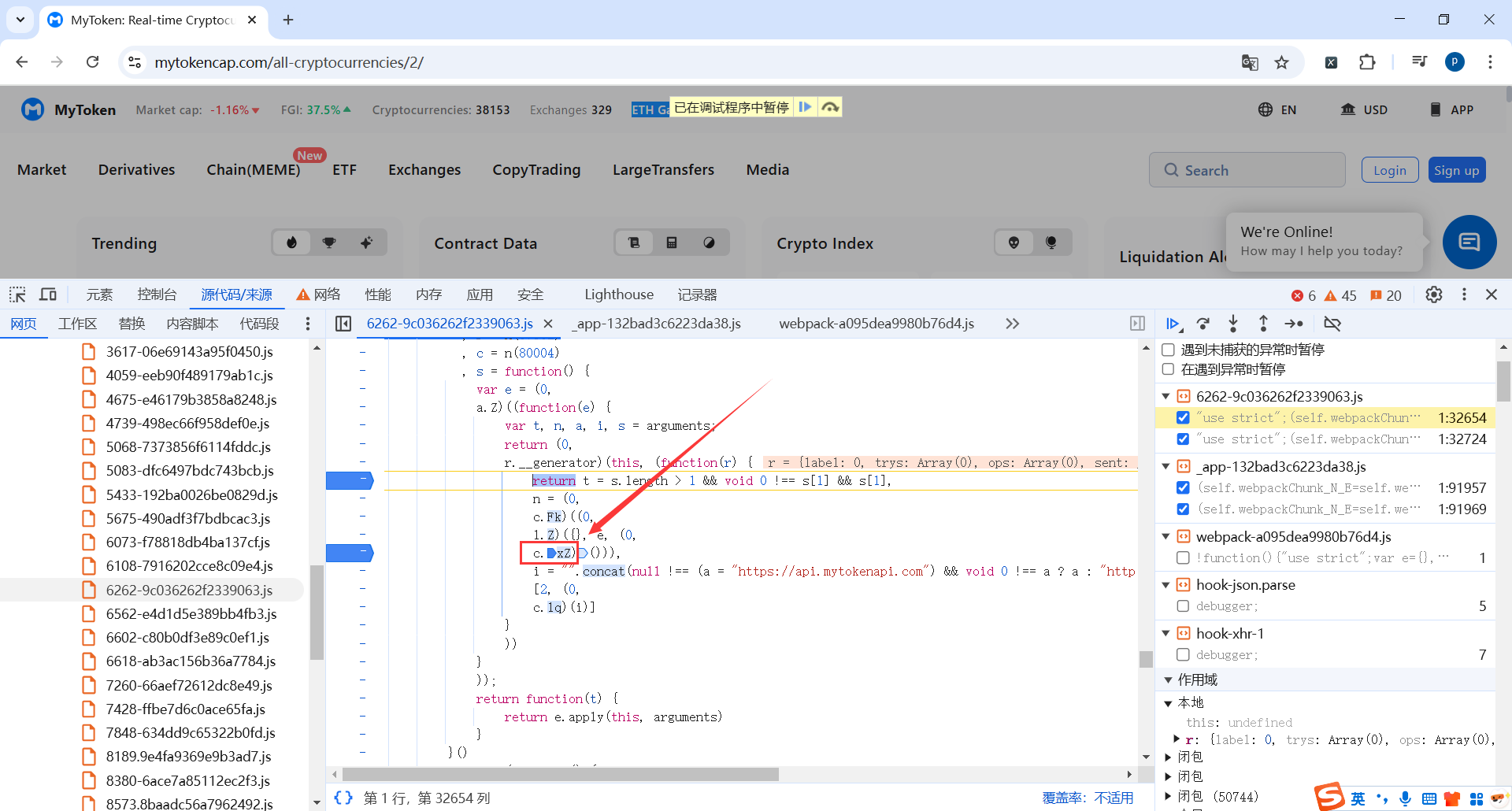Bookmark this page with the star
The height and width of the screenshot is (811, 1512).
click(1282, 62)
